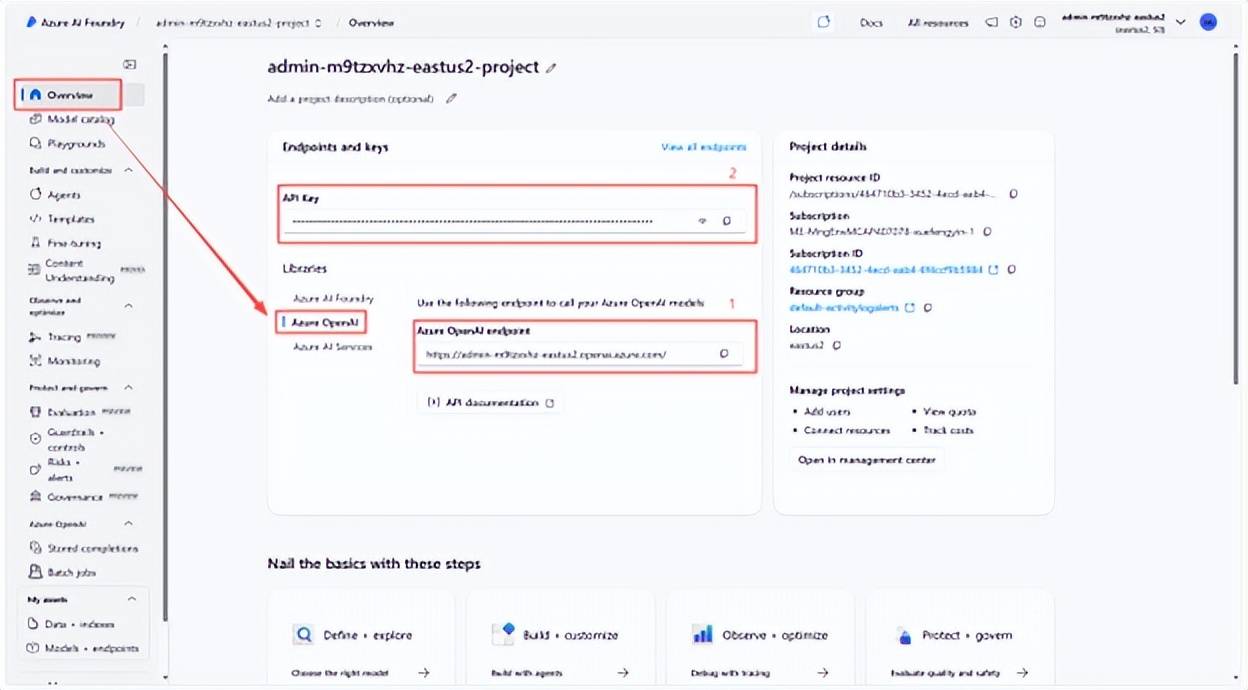Click the Azure OpenAI endpoint field

580,354
